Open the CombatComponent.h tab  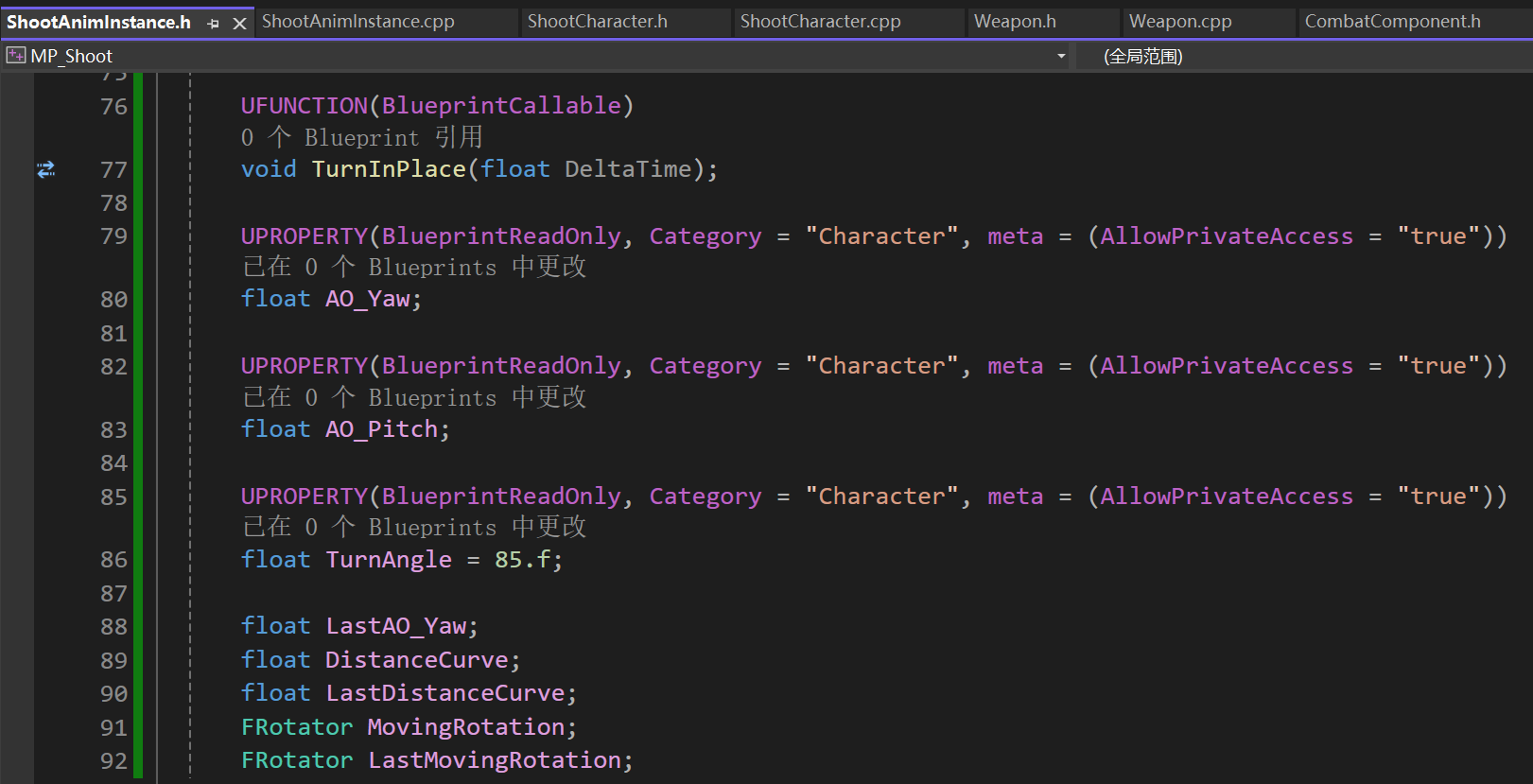pyautogui.click(x=1392, y=21)
